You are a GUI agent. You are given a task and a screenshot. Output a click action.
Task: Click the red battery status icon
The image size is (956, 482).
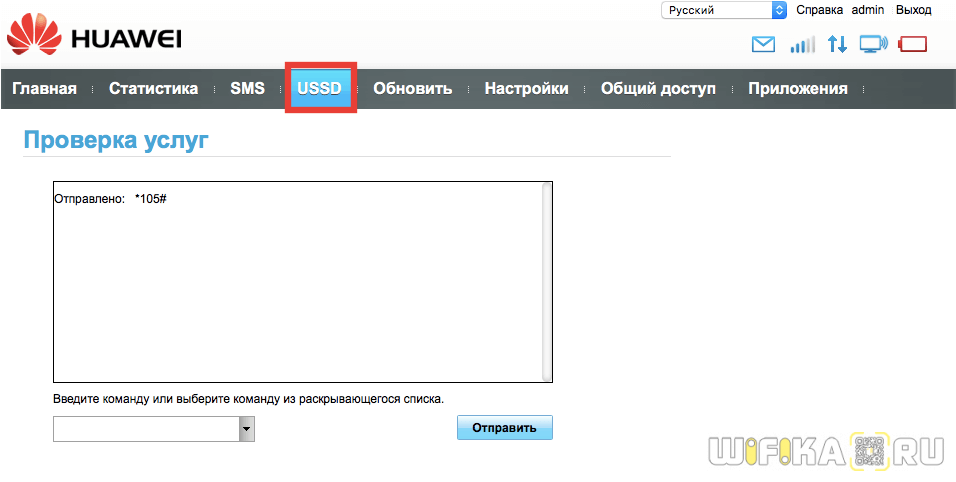pyautogui.click(x=913, y=44)
